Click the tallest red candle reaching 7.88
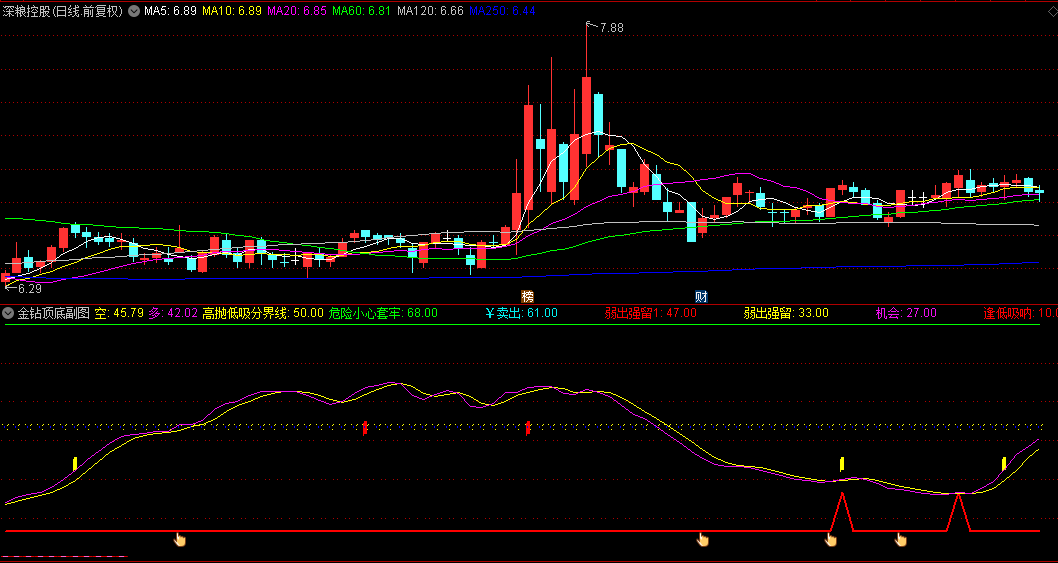This screenshot has width=1058, height=563. pos(586,116)
